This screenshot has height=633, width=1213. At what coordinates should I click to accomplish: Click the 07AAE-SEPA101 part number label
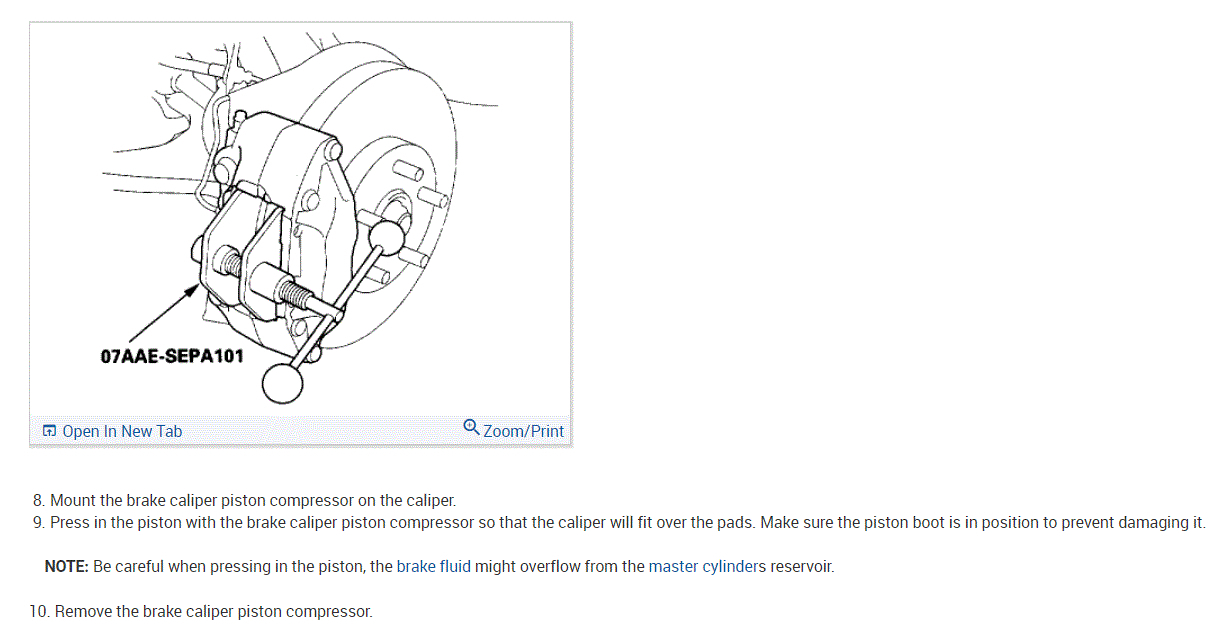coord(172,355)
